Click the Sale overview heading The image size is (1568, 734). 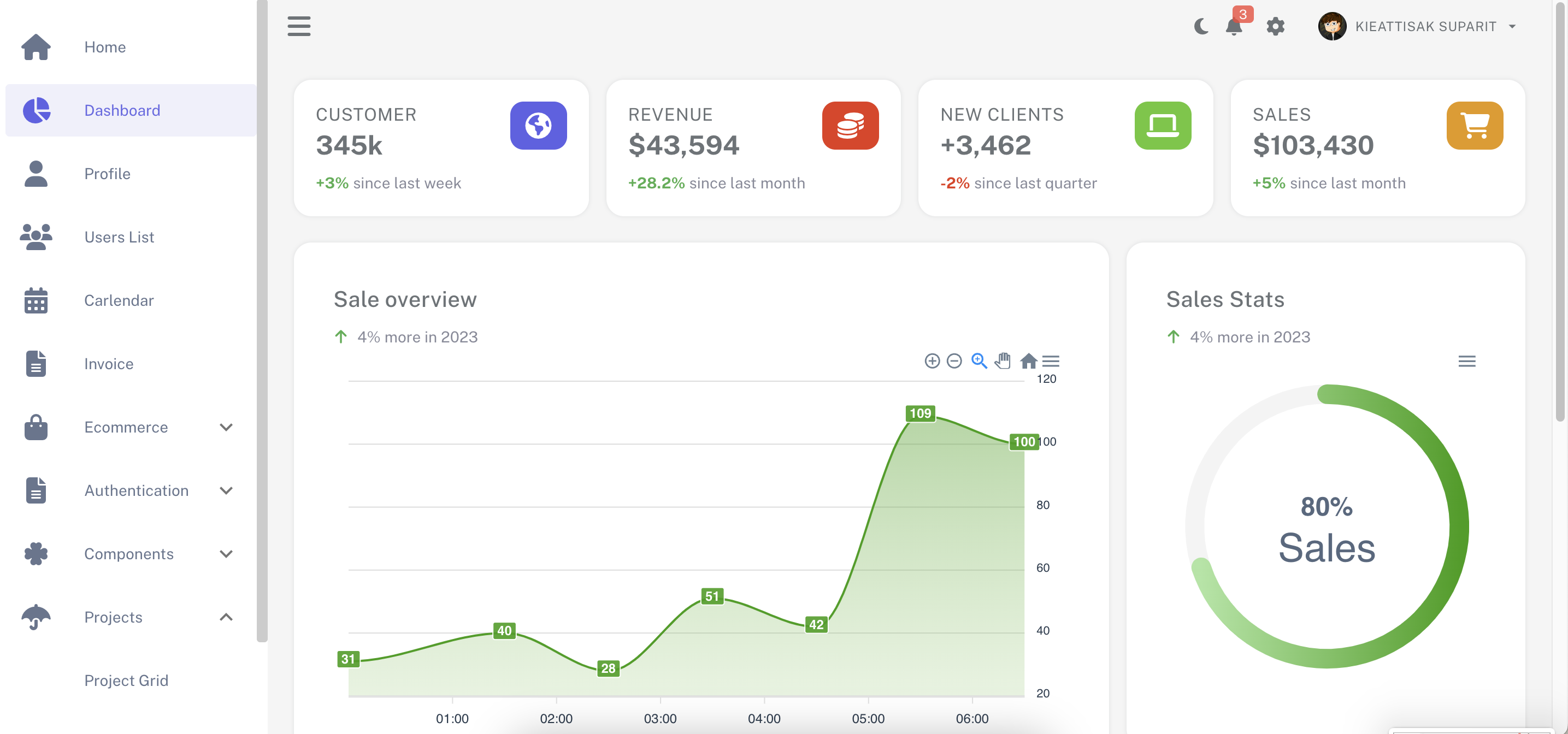pyautogui.click(x=405, y=299)
